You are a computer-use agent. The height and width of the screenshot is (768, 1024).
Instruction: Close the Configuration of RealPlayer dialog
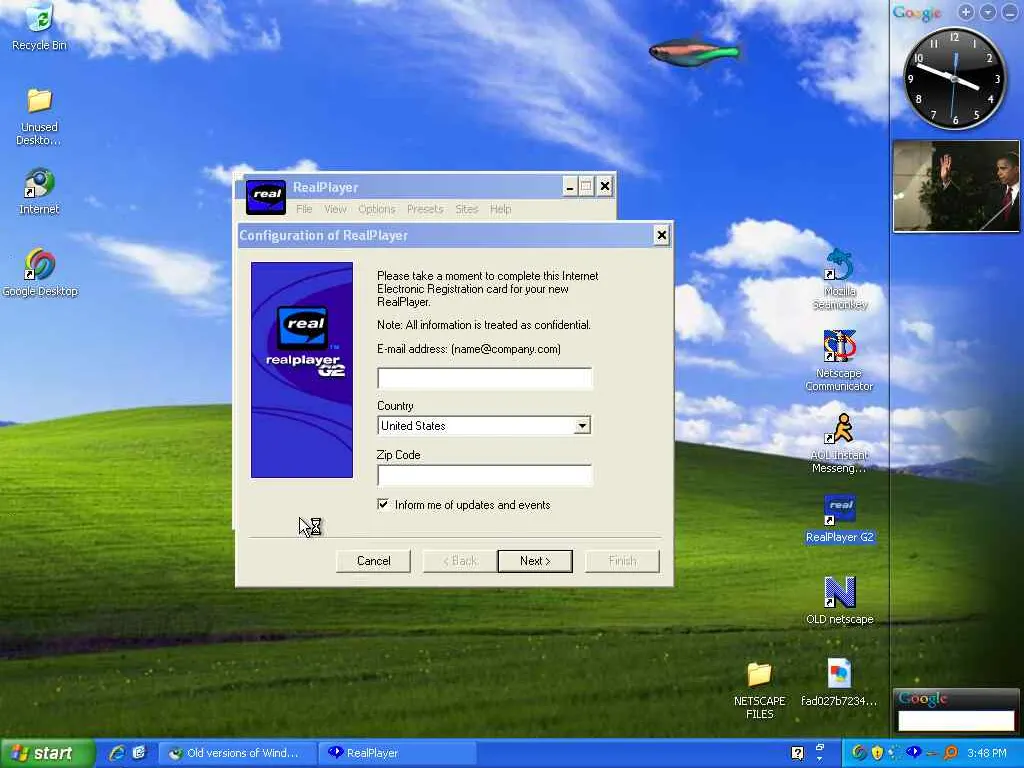(662, 235)
